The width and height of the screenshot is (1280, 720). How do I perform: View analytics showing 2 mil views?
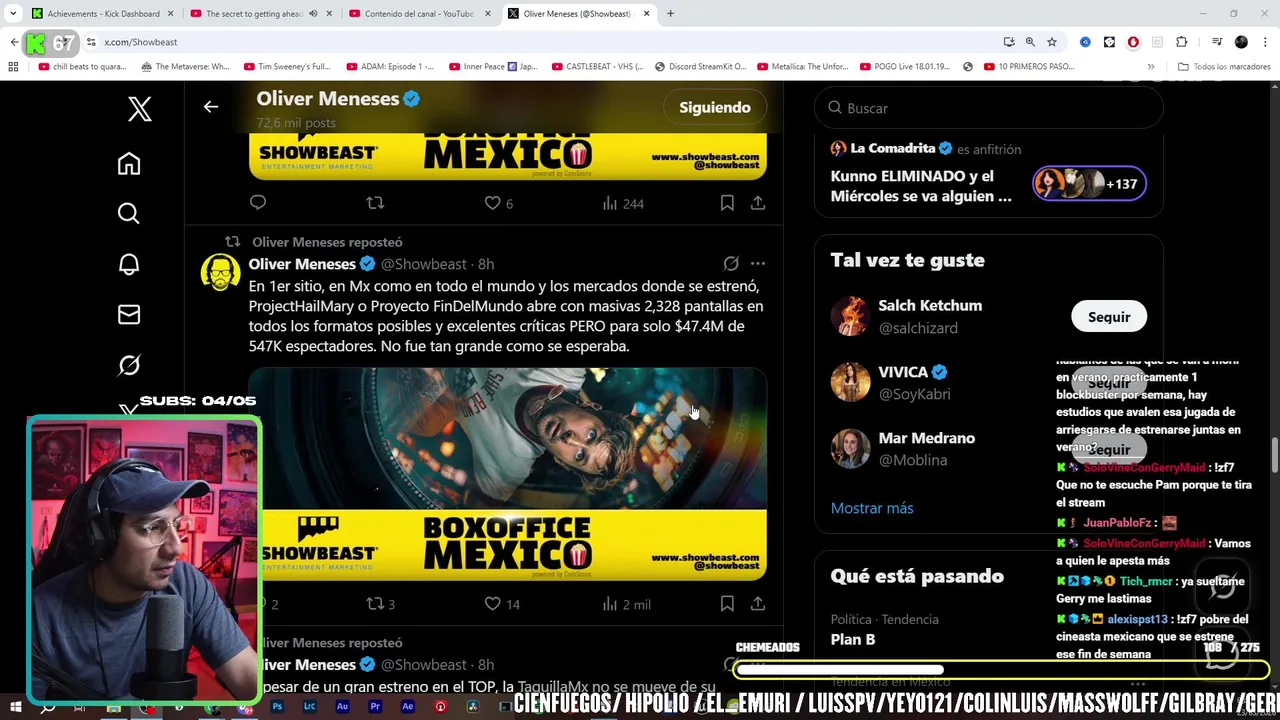click(626, 604)
